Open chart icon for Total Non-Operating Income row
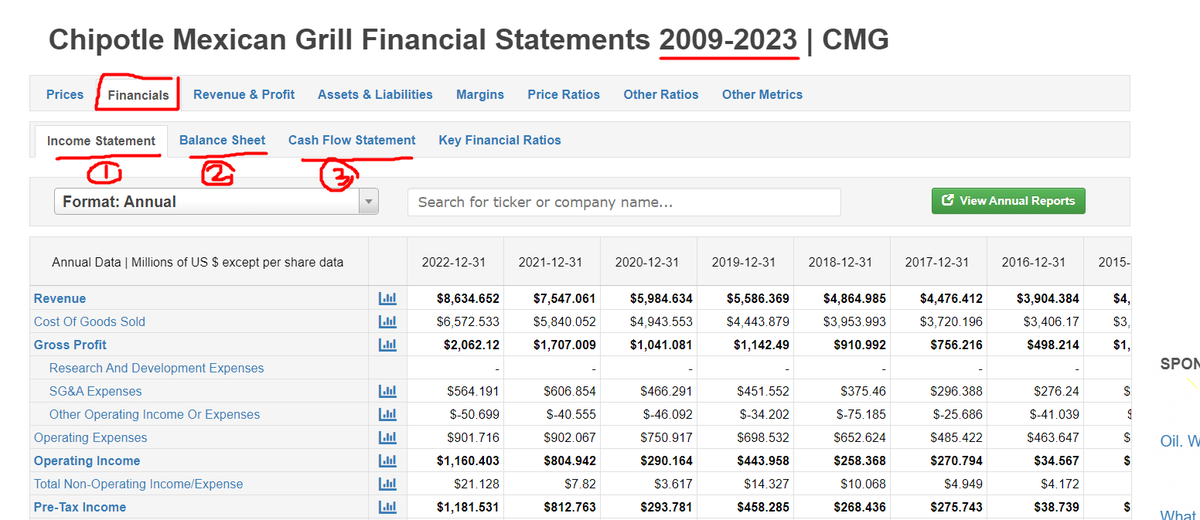Image resolution: width=1200 pixels, height=520 pixels. tap(388, 484)
